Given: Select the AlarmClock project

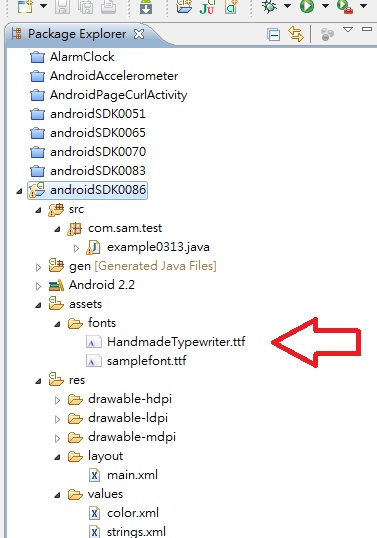Looking at the screenshot, I should click(x=82, y=57).
